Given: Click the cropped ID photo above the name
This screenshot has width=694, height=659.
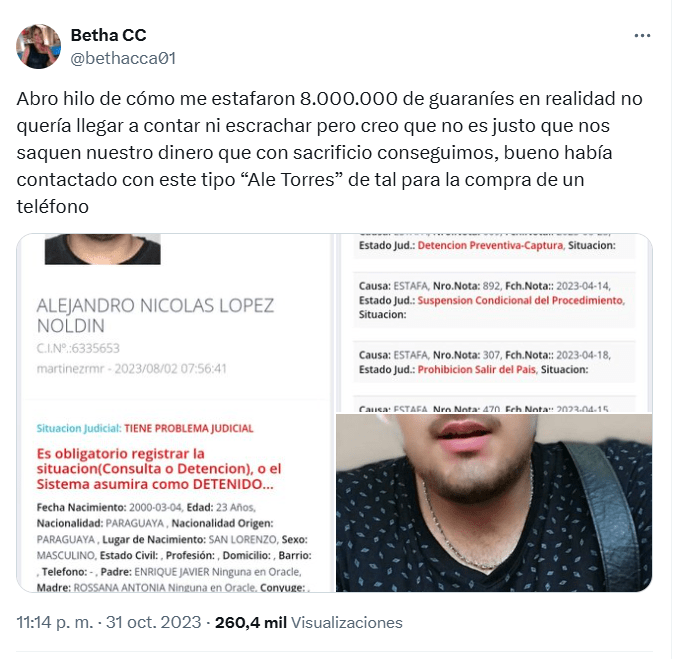Looking at the screenshot, I should 103,249.
